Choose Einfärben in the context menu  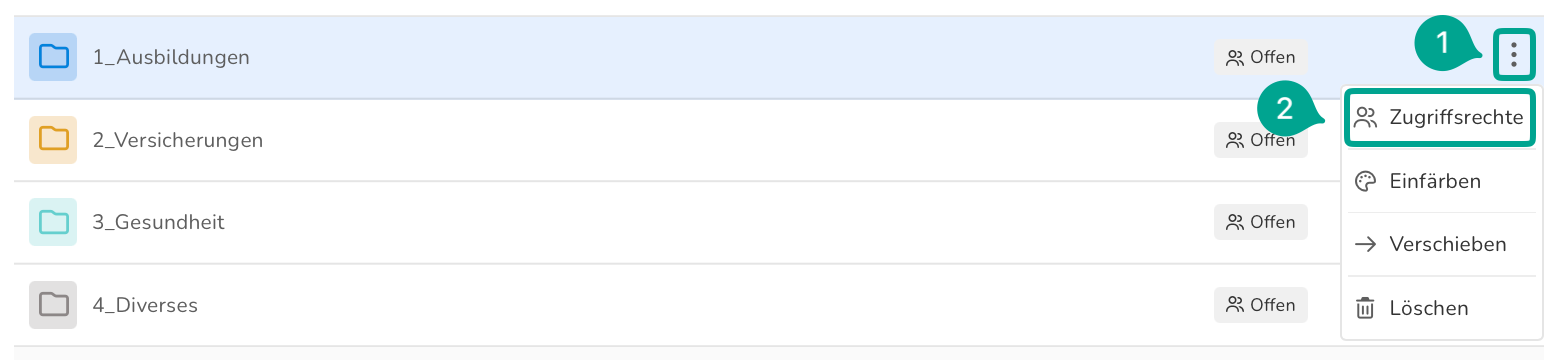click(x=1439, y=181)
